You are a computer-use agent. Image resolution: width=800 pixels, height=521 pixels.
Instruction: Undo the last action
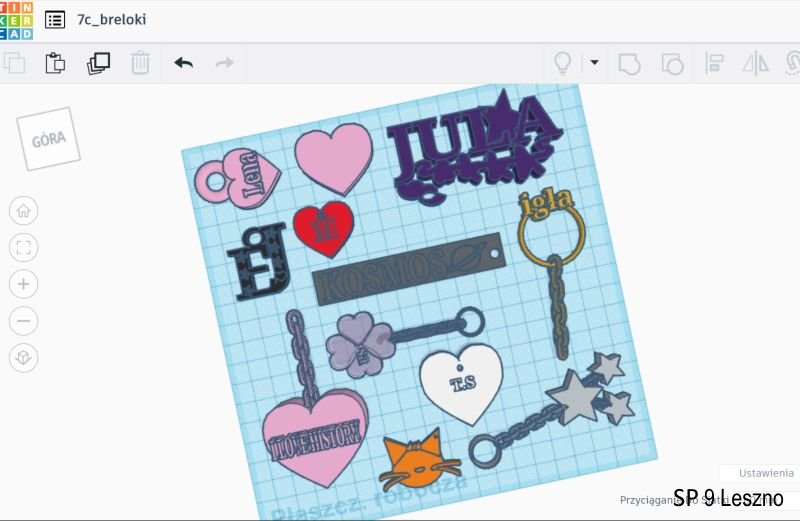pyautogui.click(x=183, y=63)
